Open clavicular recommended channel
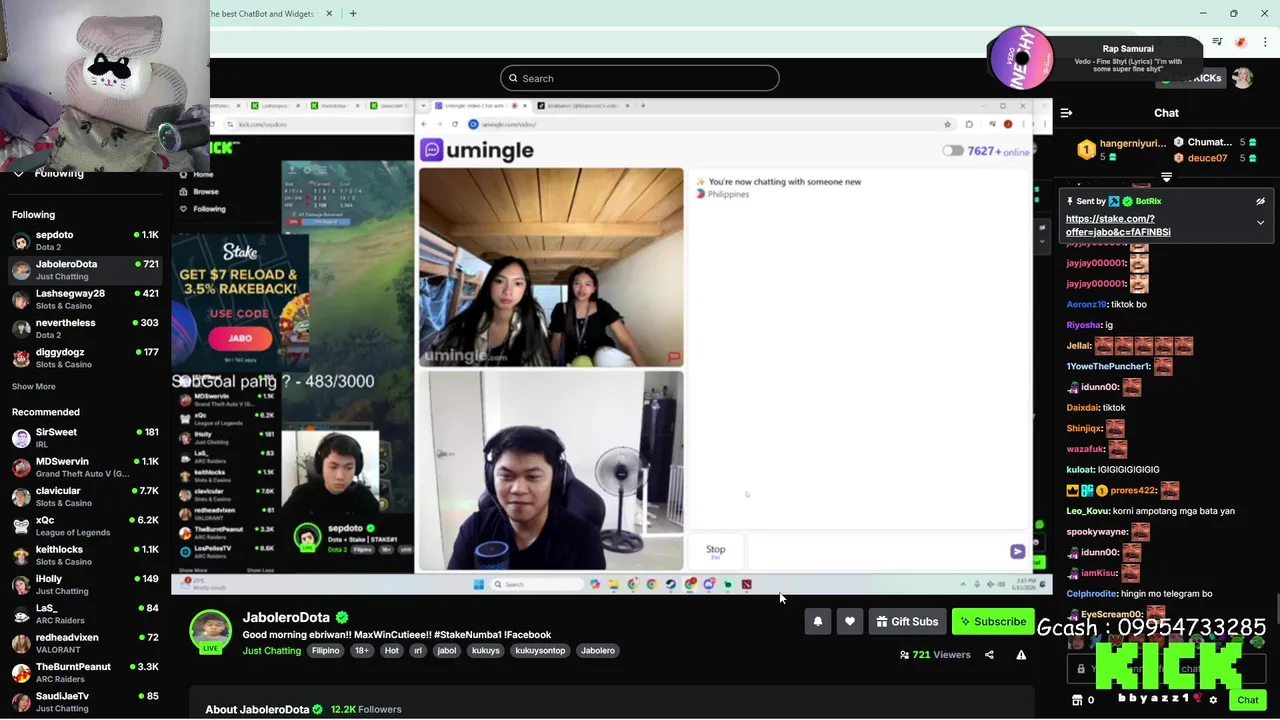The image size is (1280, 720). [85, 496]
